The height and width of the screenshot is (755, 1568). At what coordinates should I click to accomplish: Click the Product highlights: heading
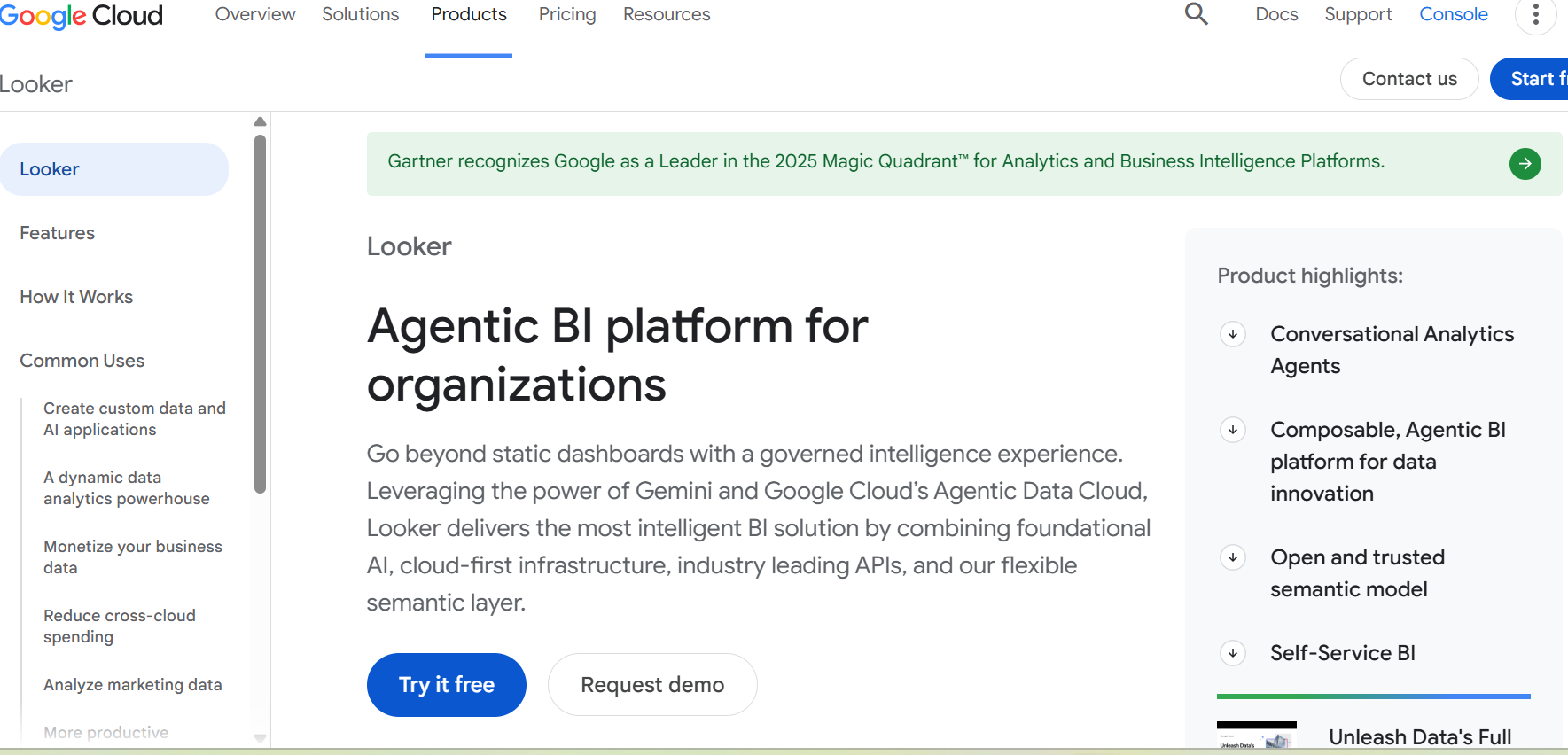[1310, 276]
